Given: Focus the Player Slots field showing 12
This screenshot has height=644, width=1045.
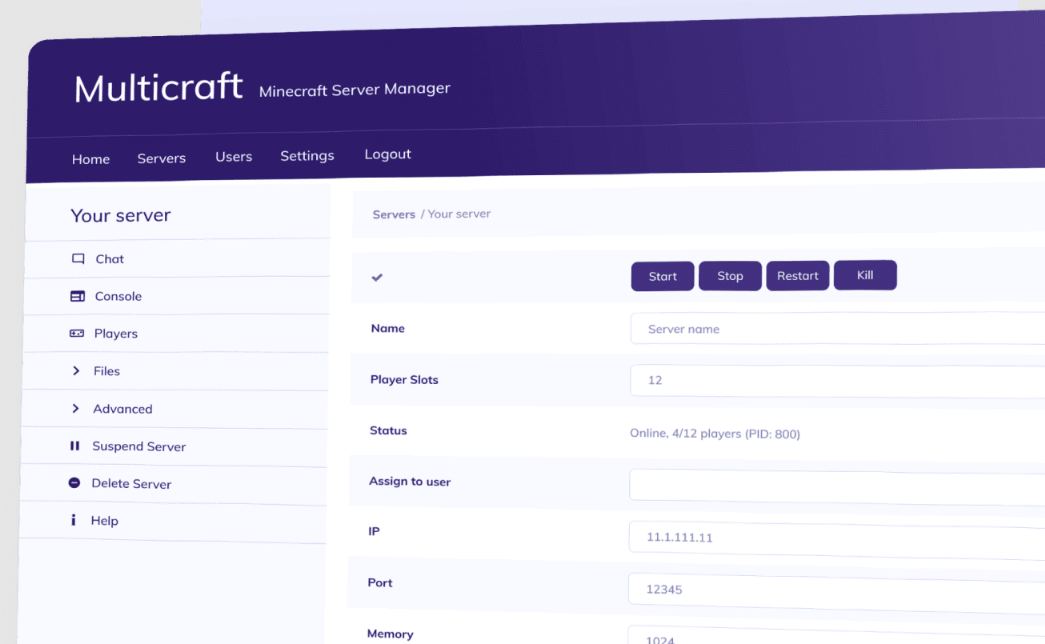Looking at the screenshot, I should [838, 381].
